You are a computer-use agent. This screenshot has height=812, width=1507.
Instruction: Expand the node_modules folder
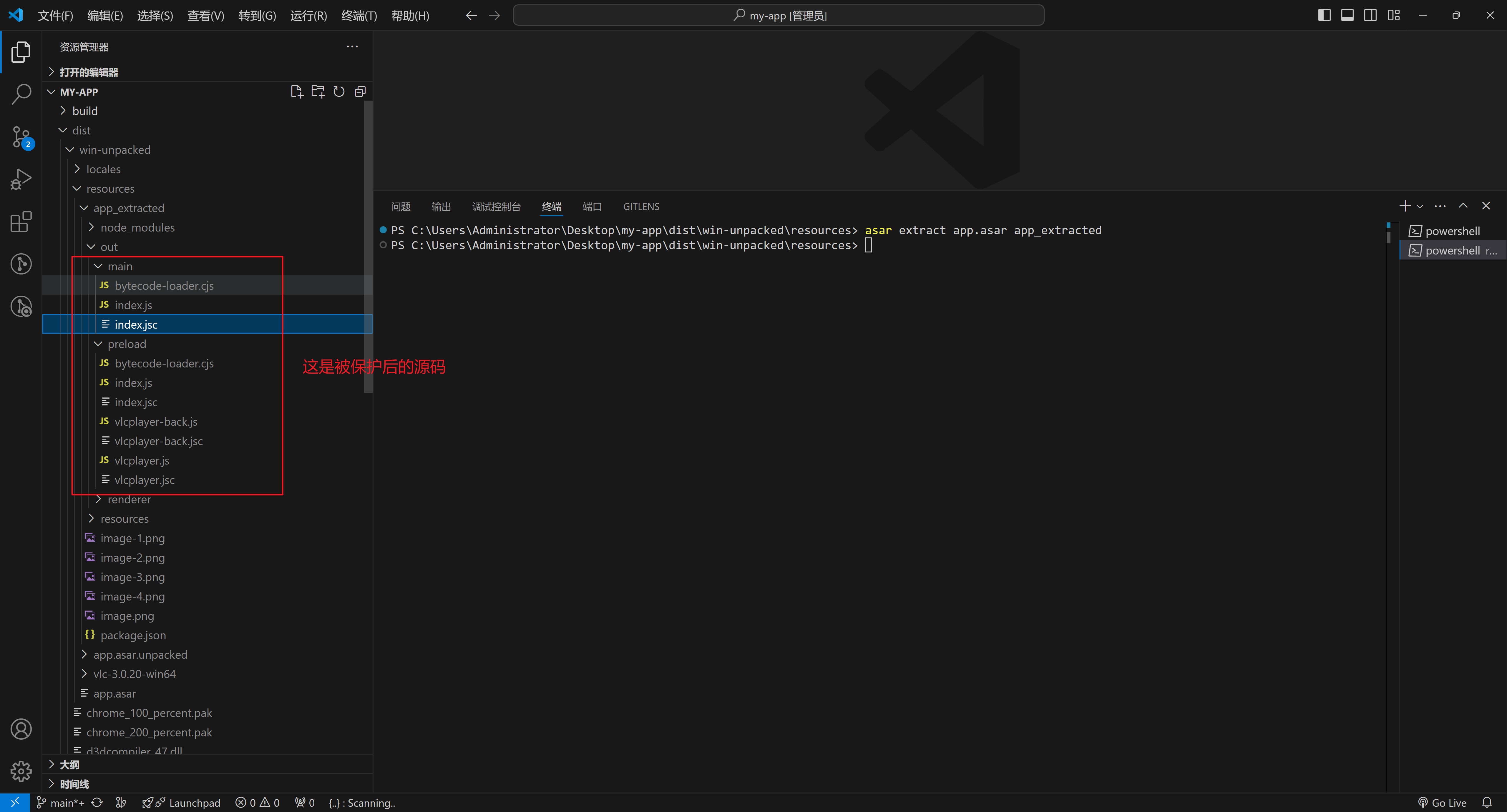[207, 227]
